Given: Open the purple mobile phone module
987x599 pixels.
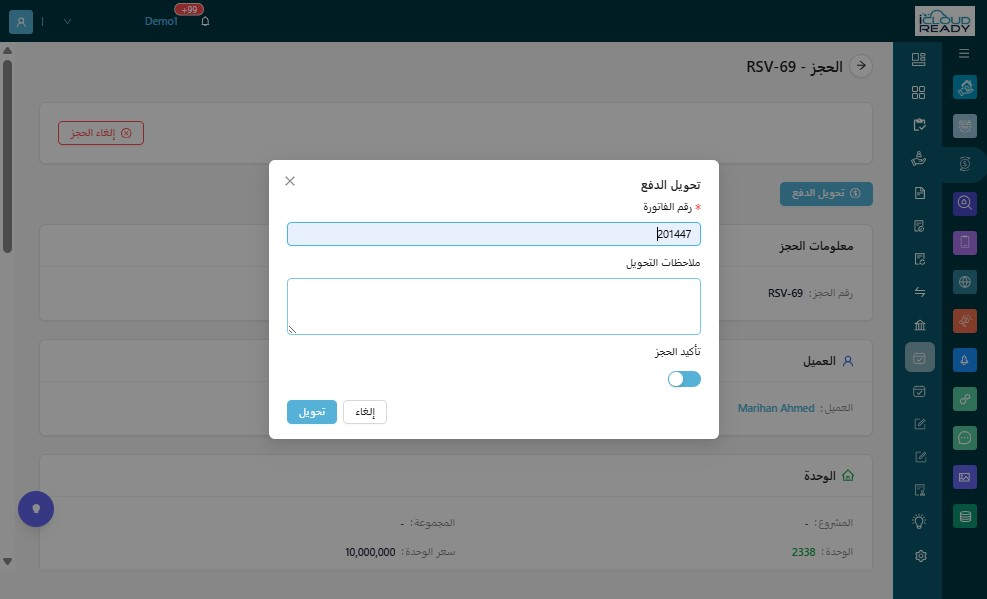Looking at the screenshot, I should (964, 242).
